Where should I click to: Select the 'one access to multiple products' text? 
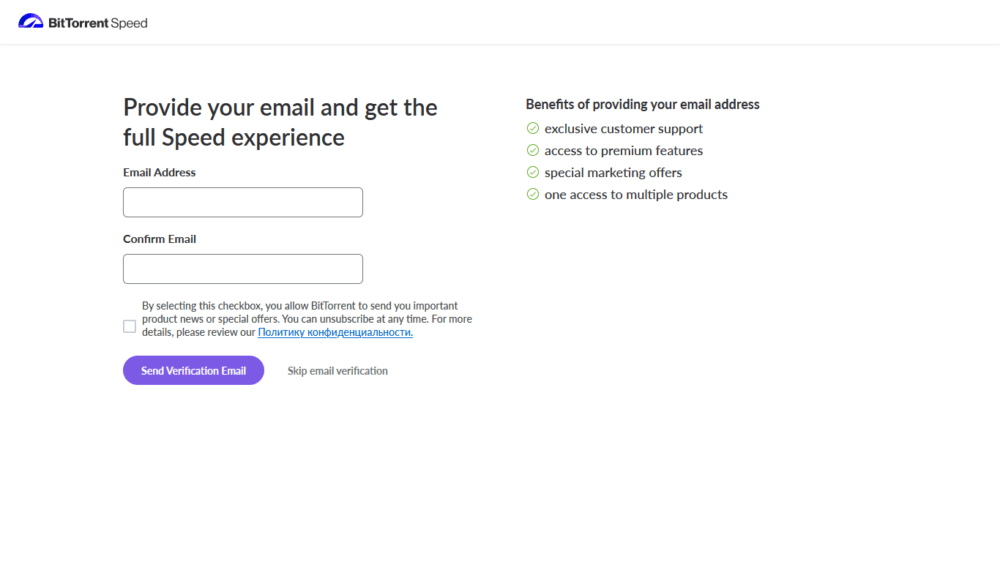[x=636, y=194]
